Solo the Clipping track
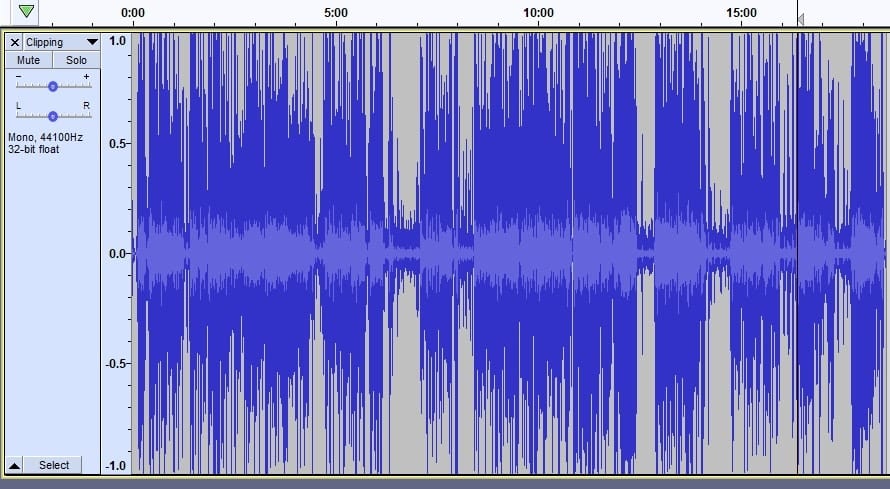 click(x=76, y=60)
